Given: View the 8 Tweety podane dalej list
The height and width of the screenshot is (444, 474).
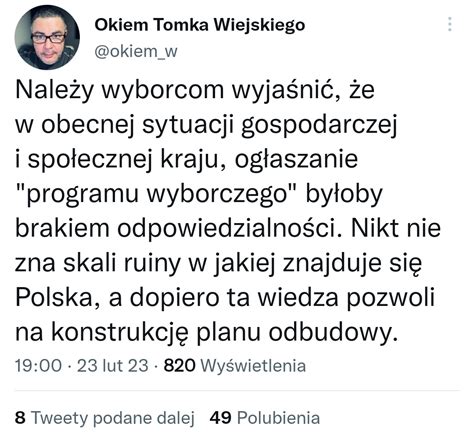Looking at the screenshot, I should click(105, 418).
